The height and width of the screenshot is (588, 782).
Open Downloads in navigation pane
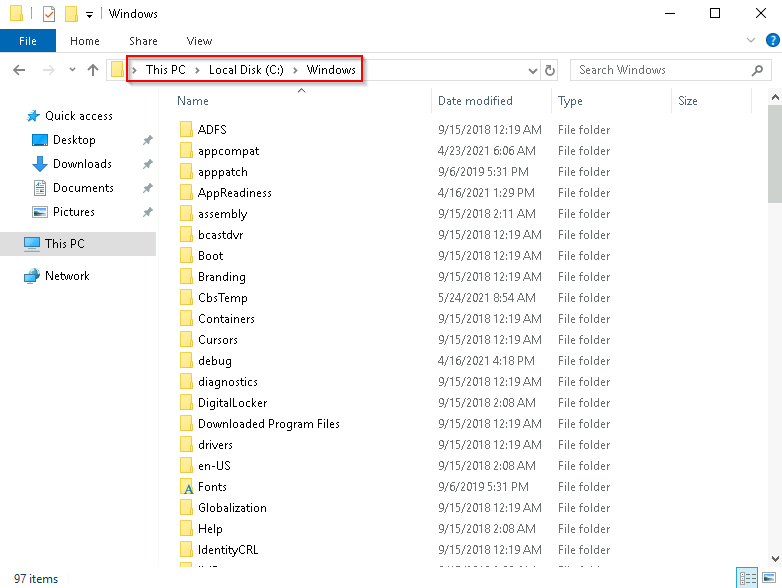[82, 164]
